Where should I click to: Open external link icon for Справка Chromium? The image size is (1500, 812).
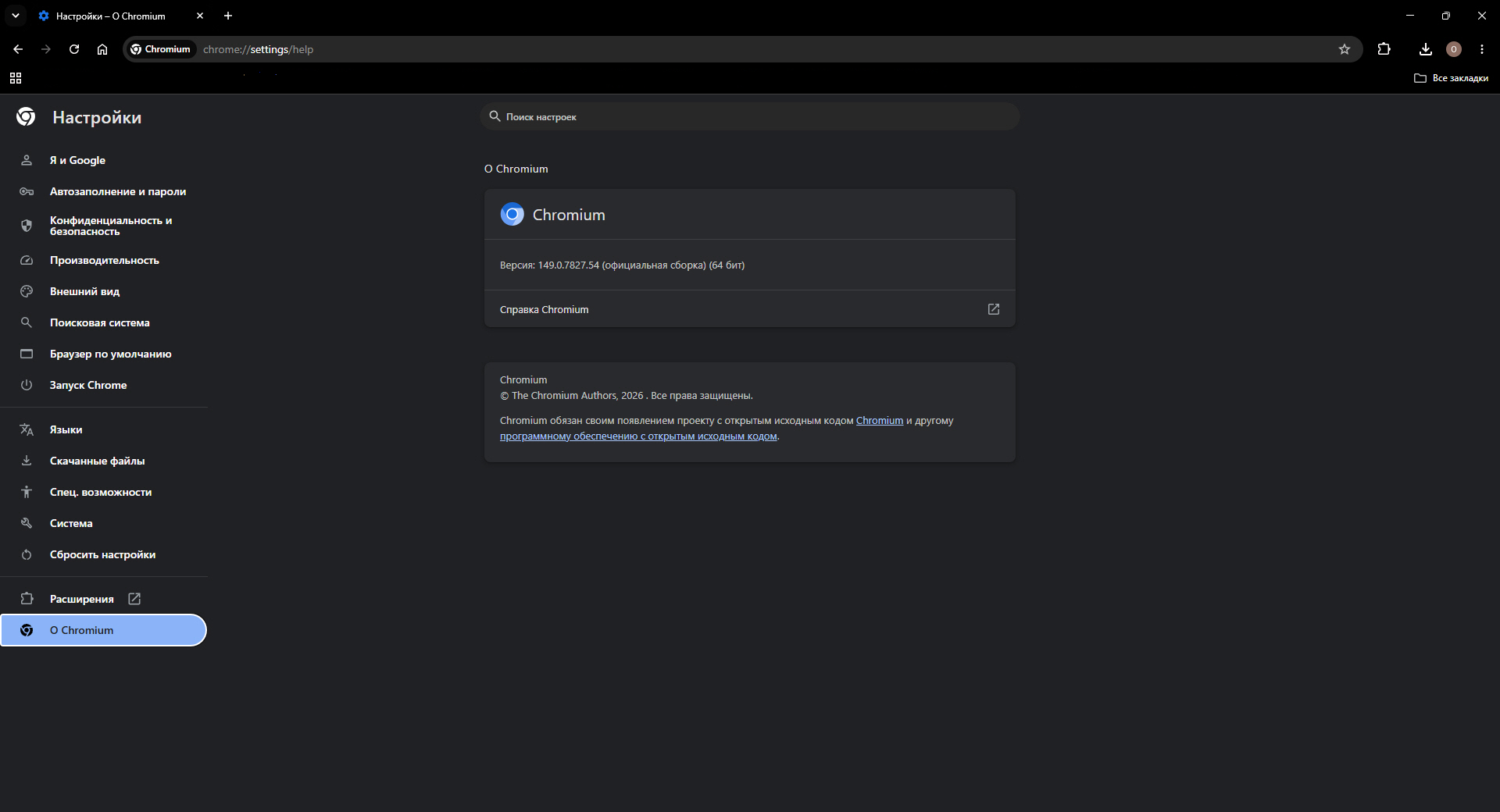click(x=993, y=309)
